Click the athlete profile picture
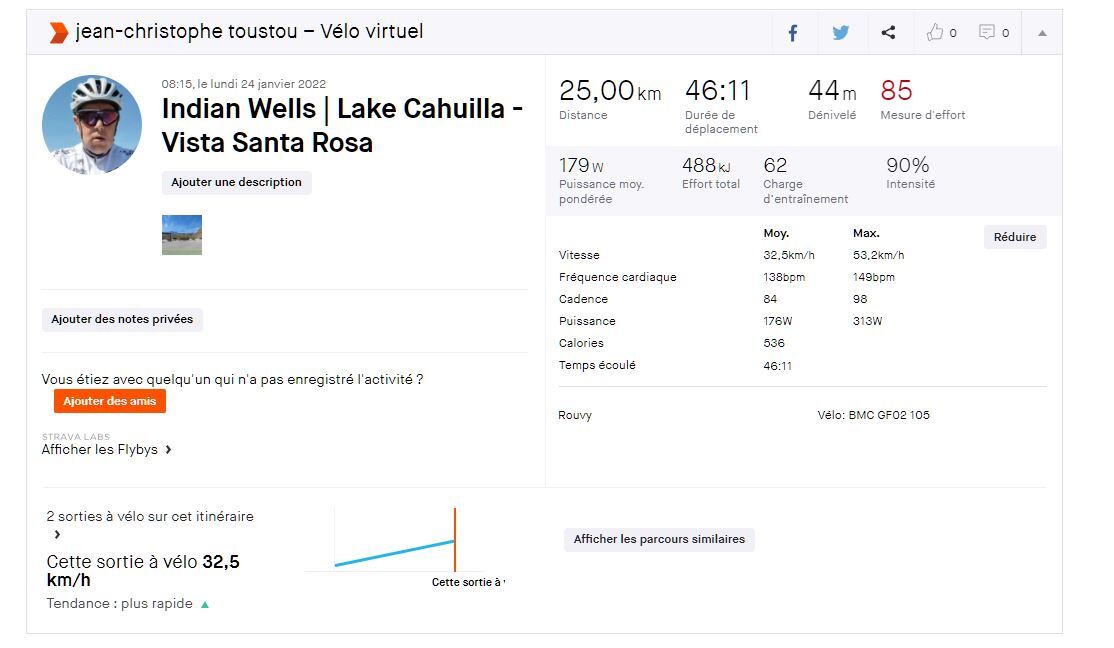Image resolution: width=1114 pixels, height=648 pixels. point(92,124)
